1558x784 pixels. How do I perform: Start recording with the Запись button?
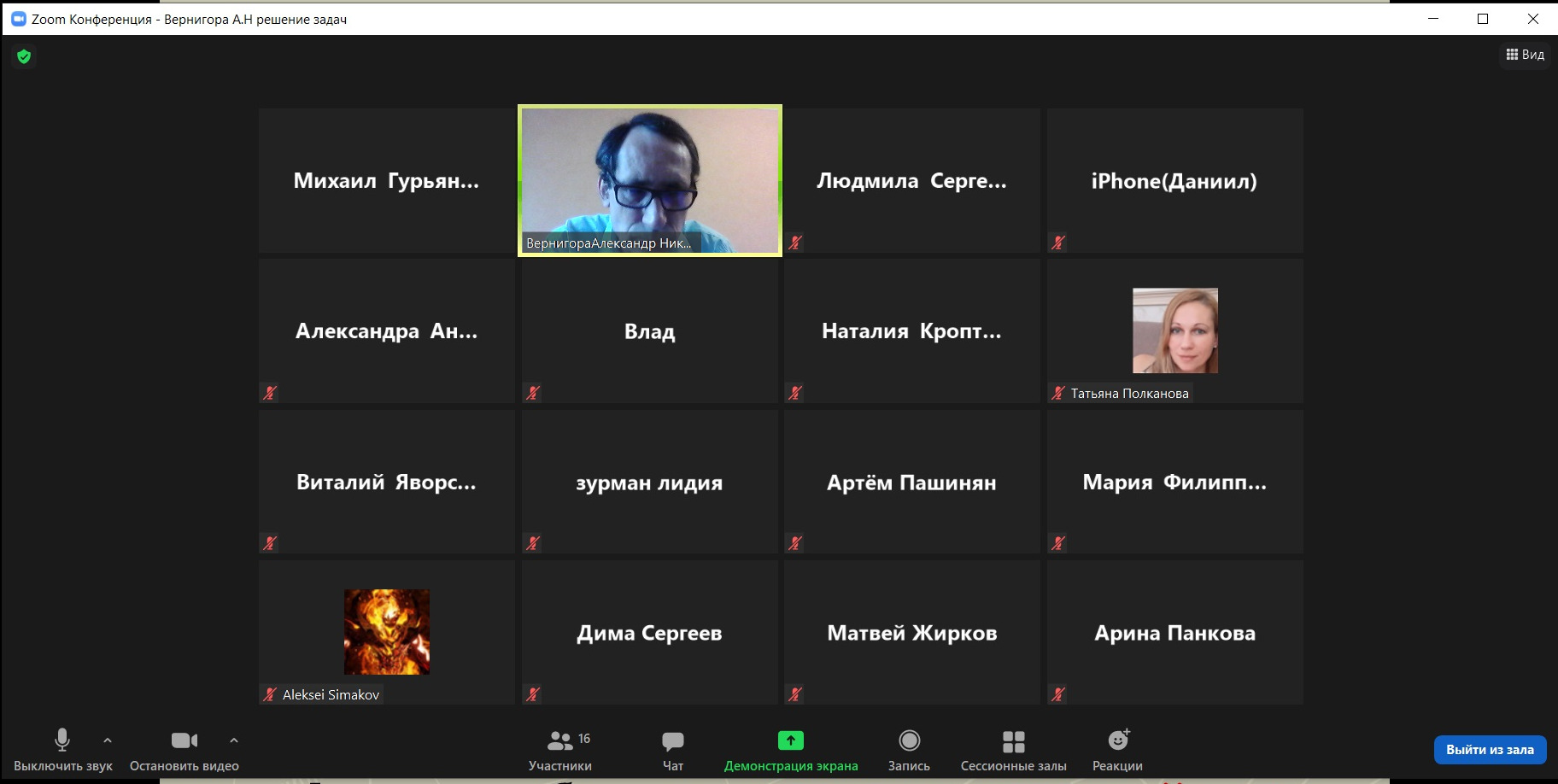[x=909, y=750]
